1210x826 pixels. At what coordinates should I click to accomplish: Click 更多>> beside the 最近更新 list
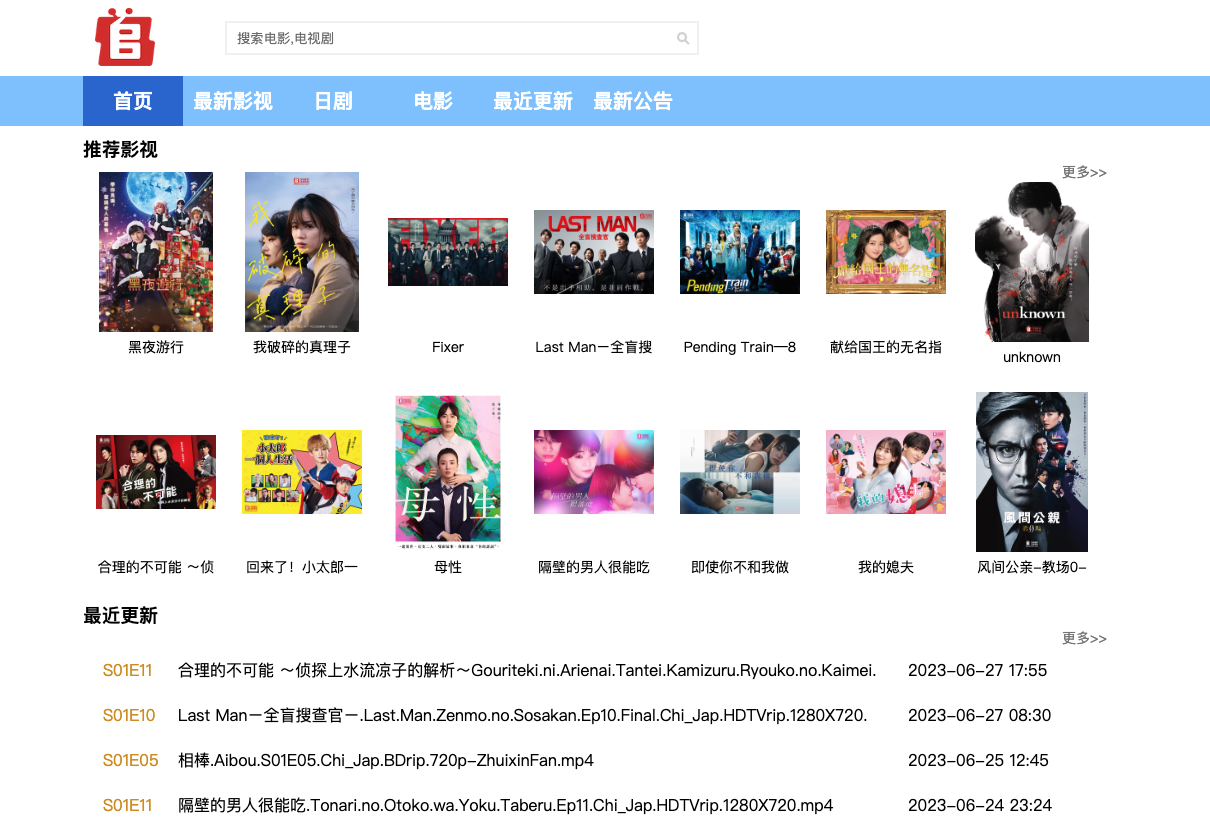1084,638
